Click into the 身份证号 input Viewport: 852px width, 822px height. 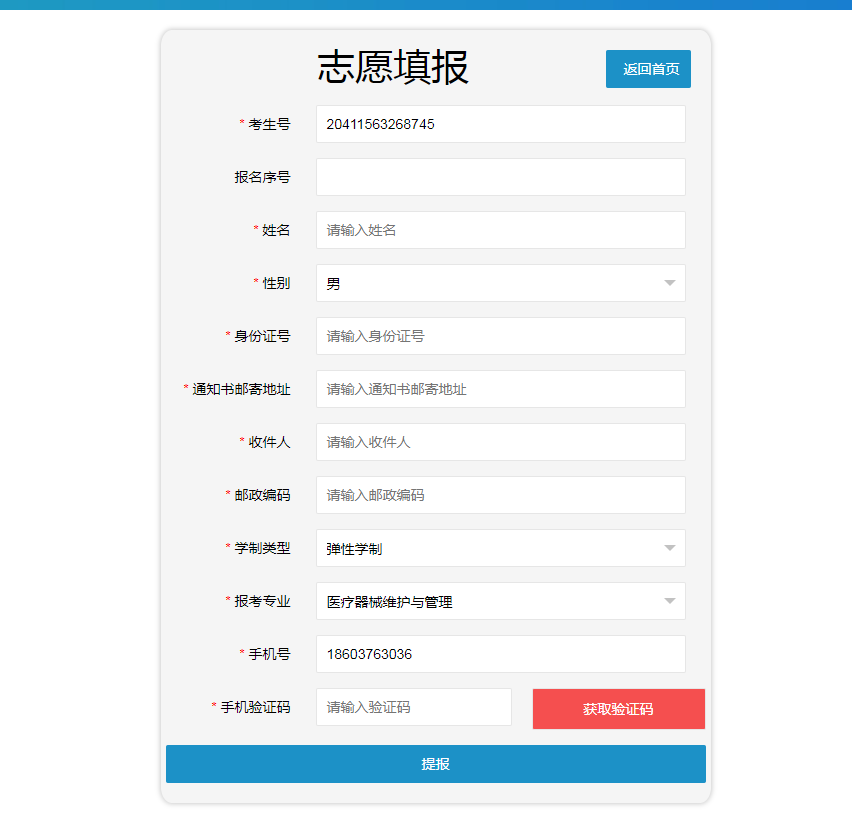pos(500,336)
